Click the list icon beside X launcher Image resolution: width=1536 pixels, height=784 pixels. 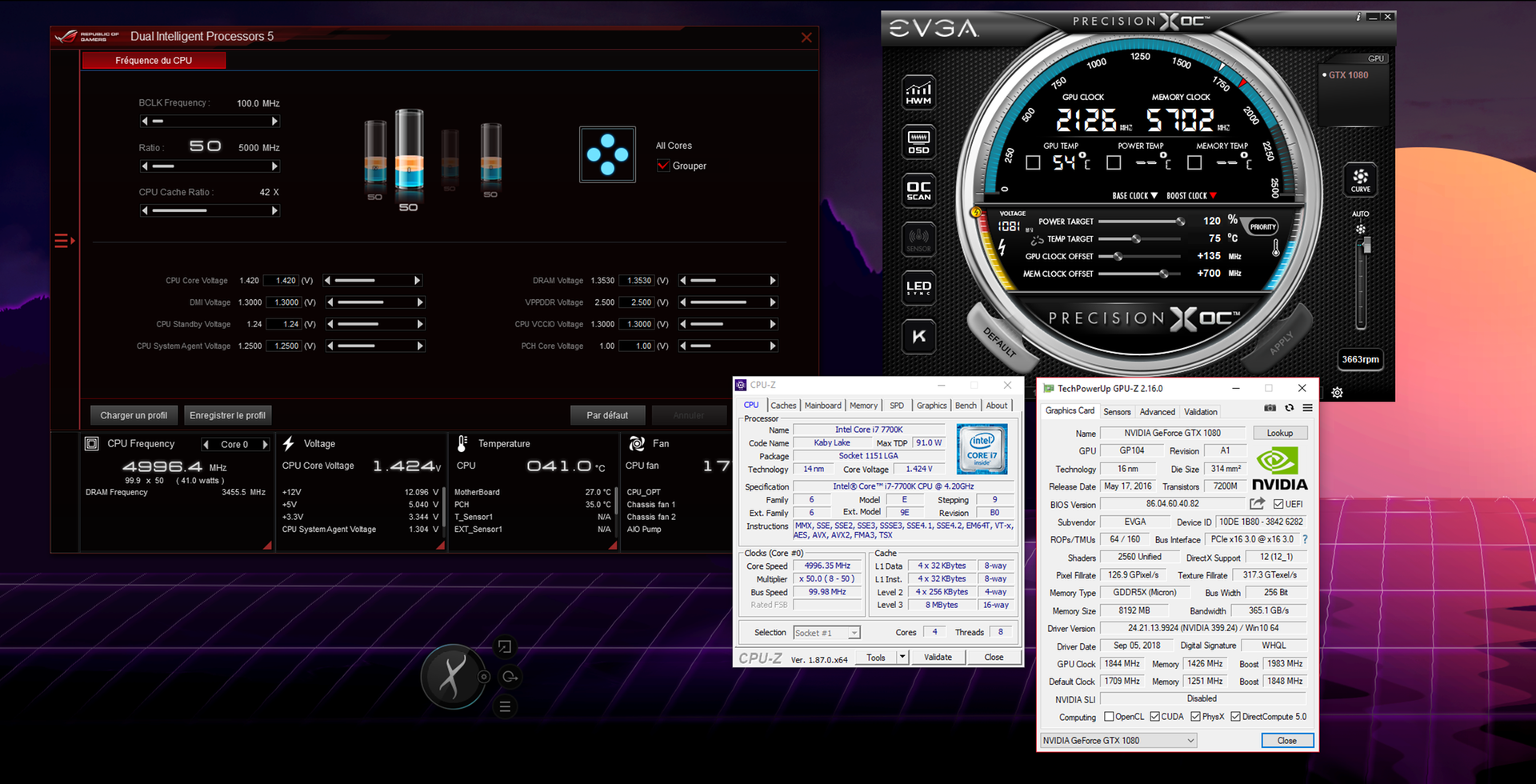(505, 706)
